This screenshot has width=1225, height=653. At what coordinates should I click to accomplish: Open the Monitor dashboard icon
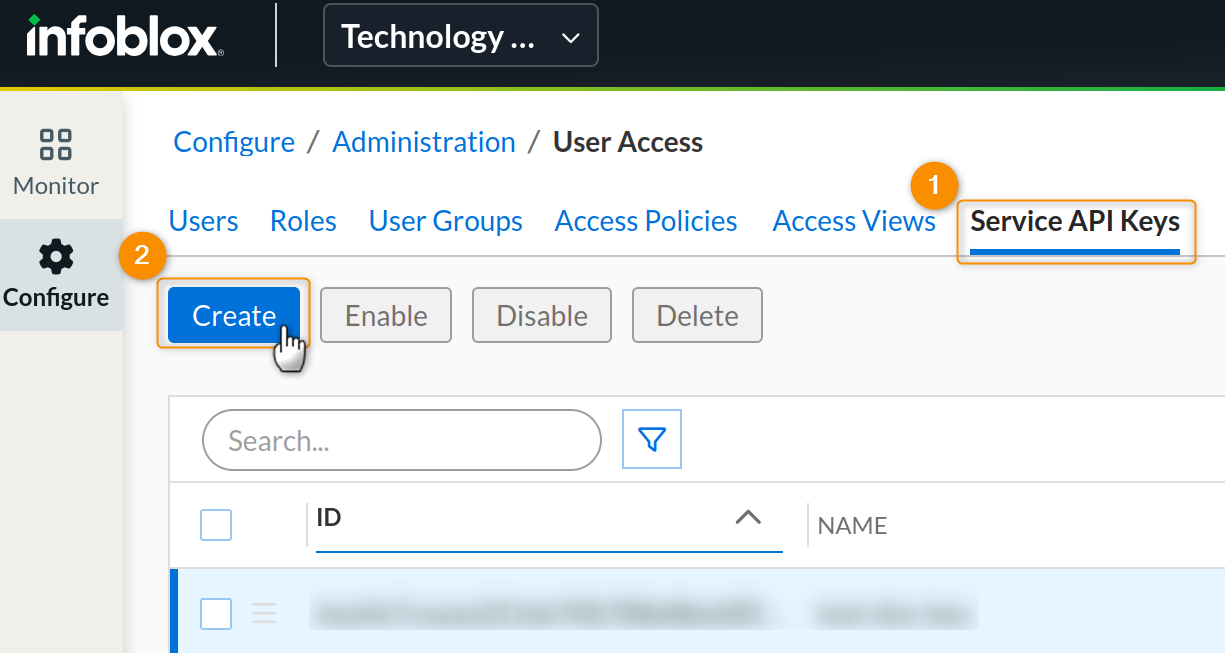click(x=56, y=144)
